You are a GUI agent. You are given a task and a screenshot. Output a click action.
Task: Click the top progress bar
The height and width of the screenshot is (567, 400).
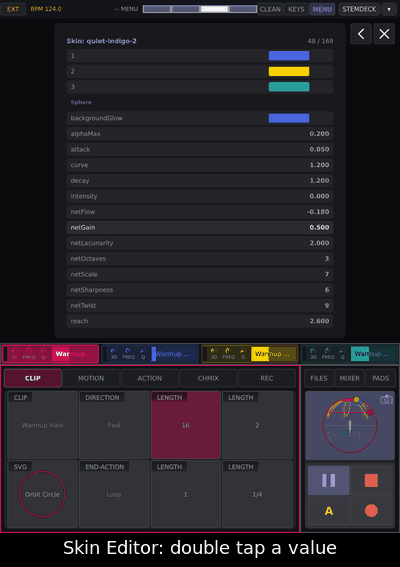tap(200, 9)
